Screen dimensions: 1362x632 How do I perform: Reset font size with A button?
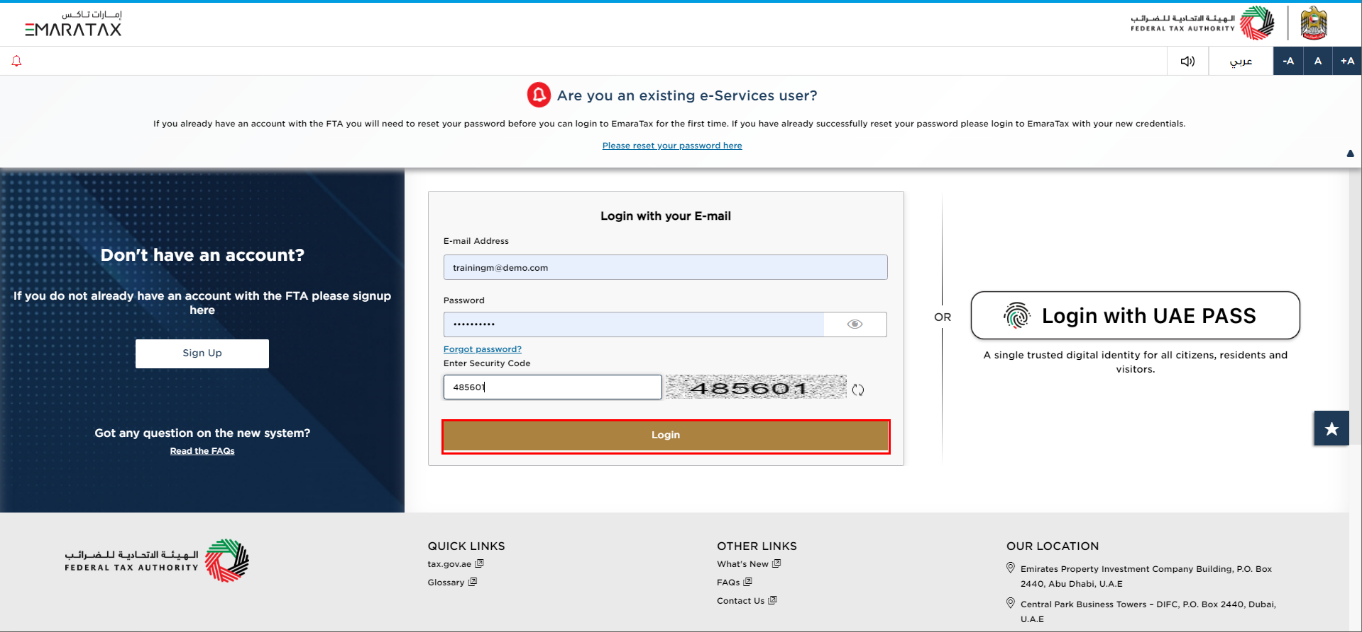click(1318, 61)
